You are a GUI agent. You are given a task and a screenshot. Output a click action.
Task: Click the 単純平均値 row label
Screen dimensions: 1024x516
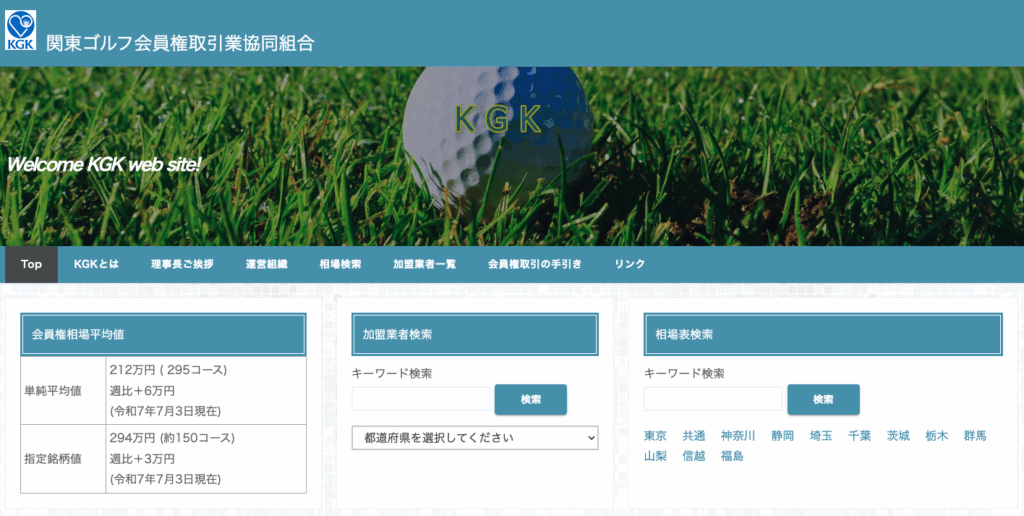click(53, 391)
